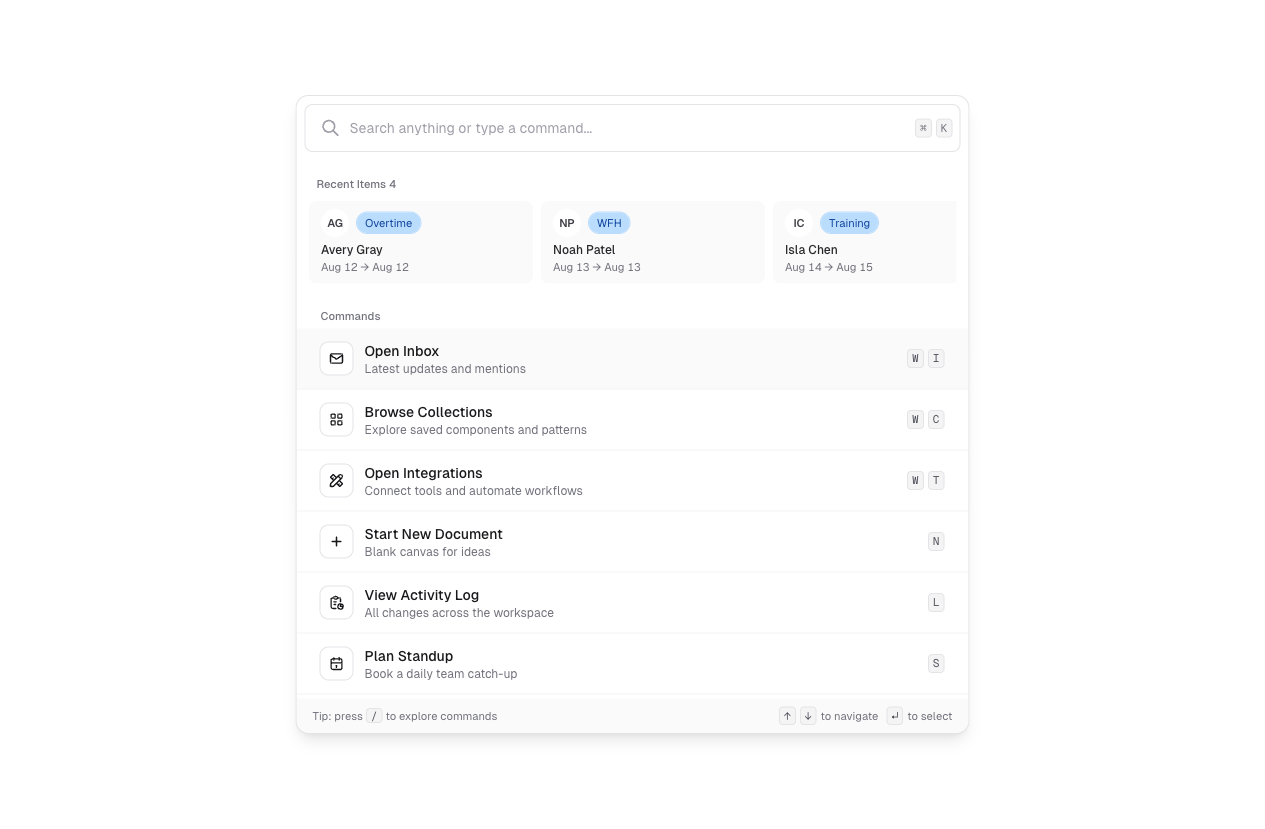
Task: Select Start New Document command
Action: (x=632, y=542)
